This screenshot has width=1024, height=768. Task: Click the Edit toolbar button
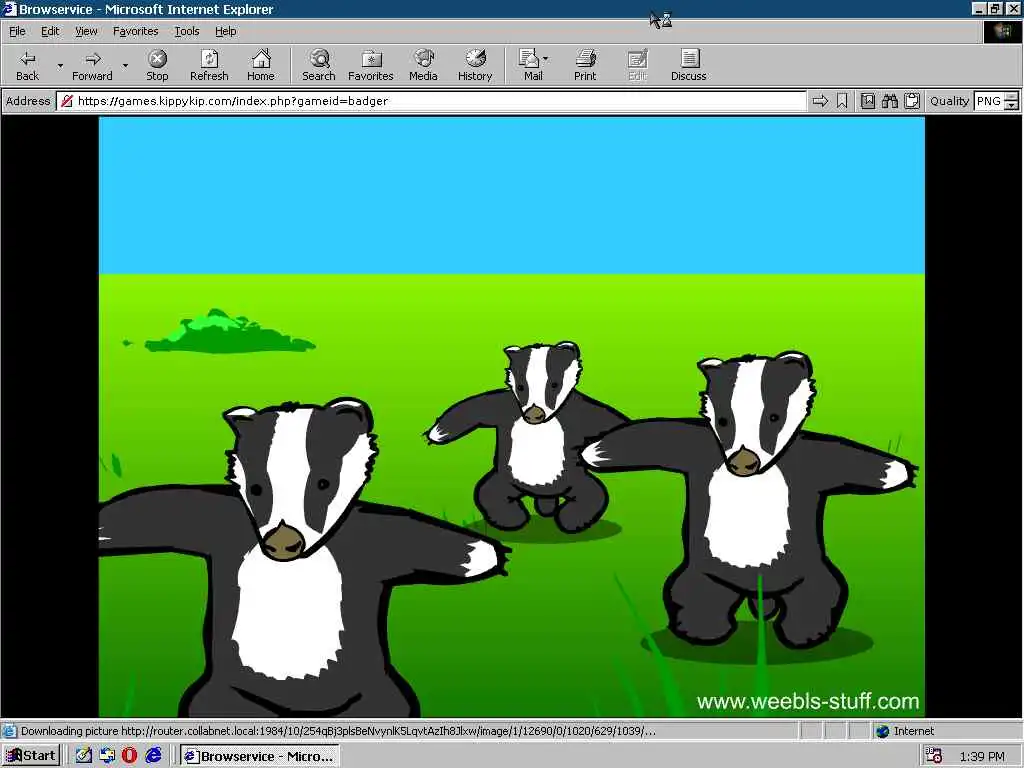(x=637, y=65)
